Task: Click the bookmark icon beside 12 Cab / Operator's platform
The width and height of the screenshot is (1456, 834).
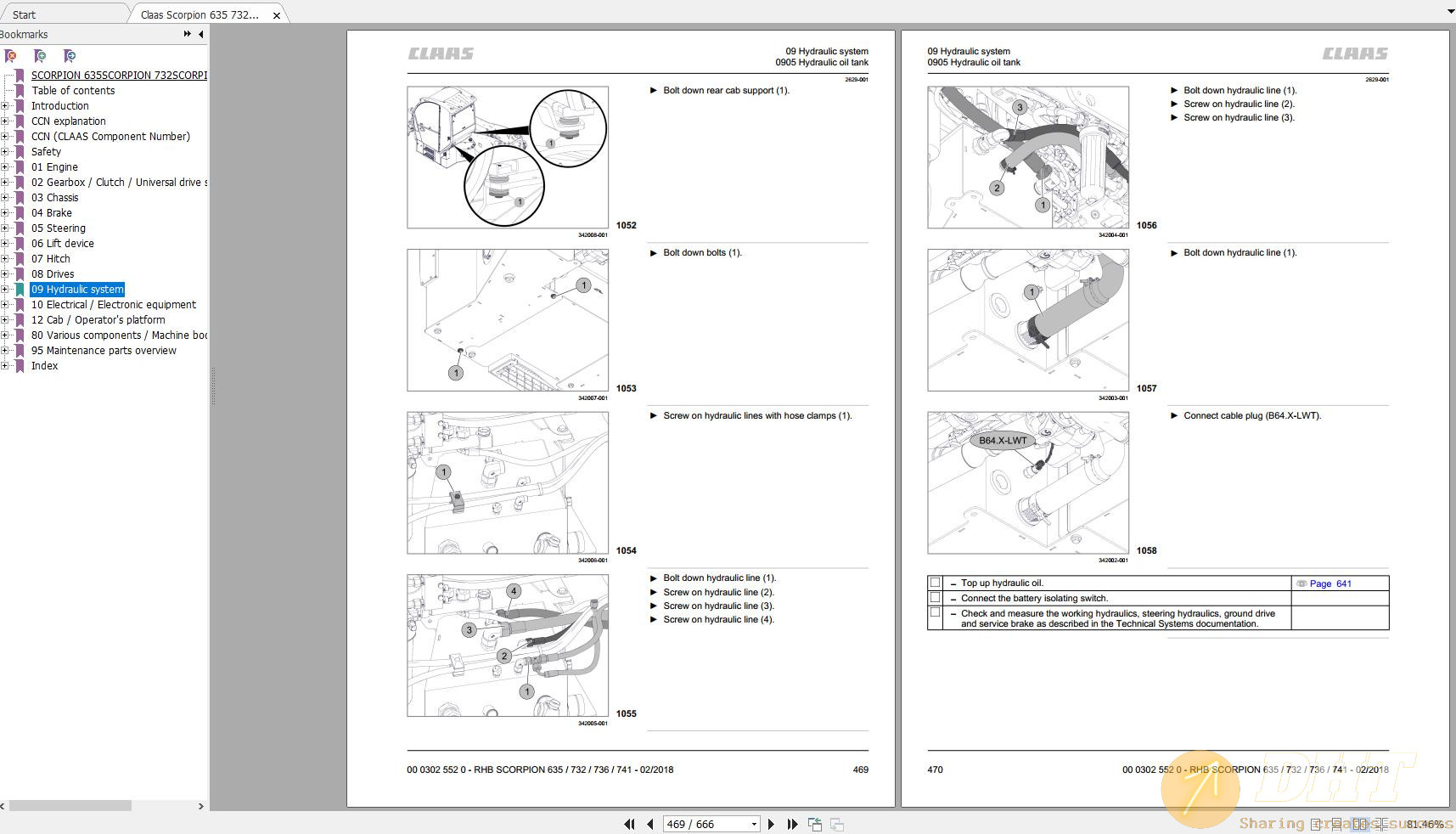Action: (20, 320)
